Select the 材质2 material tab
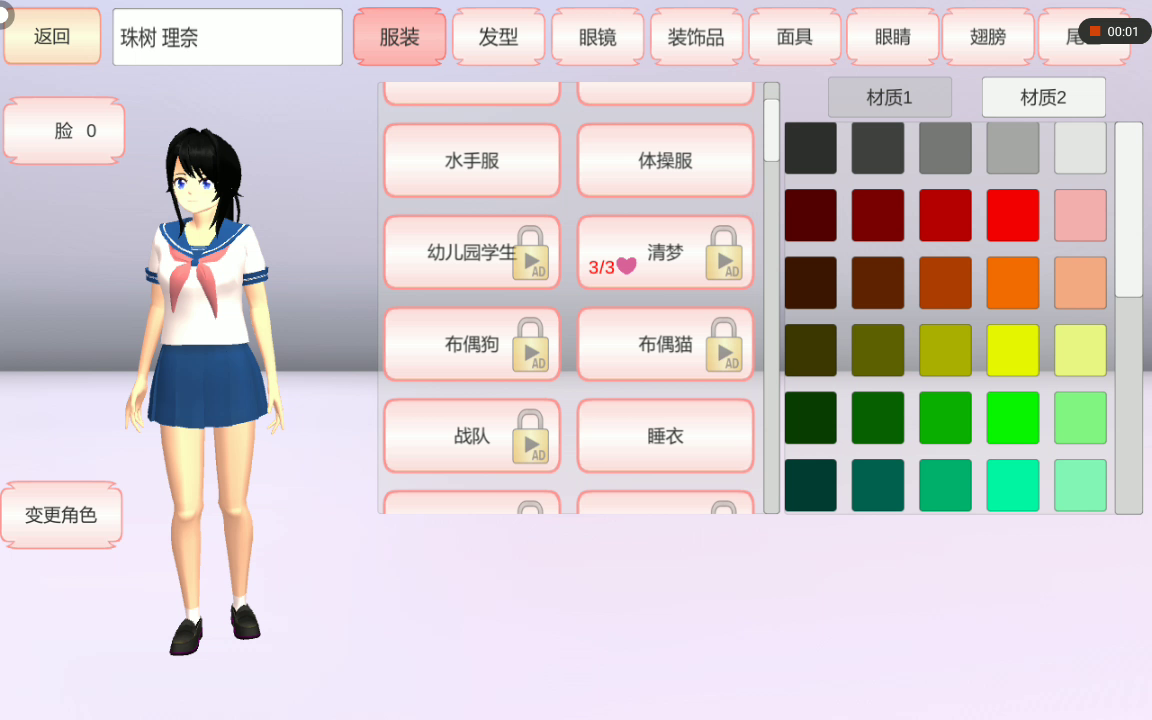The image size is (1152, 720). pos(1043,97)
